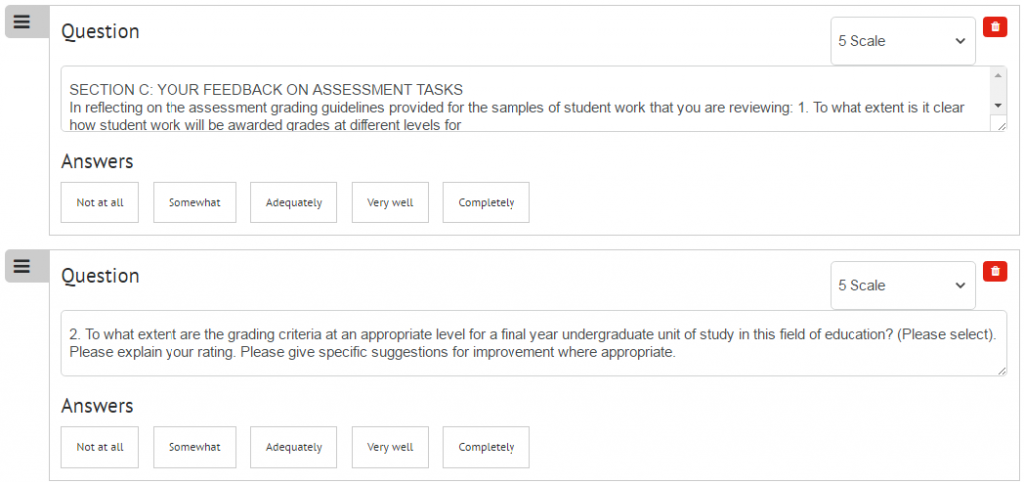Click into the Section C question text area
The height and width of the screenshot is (483, 1024).
[x=526, y=99]
